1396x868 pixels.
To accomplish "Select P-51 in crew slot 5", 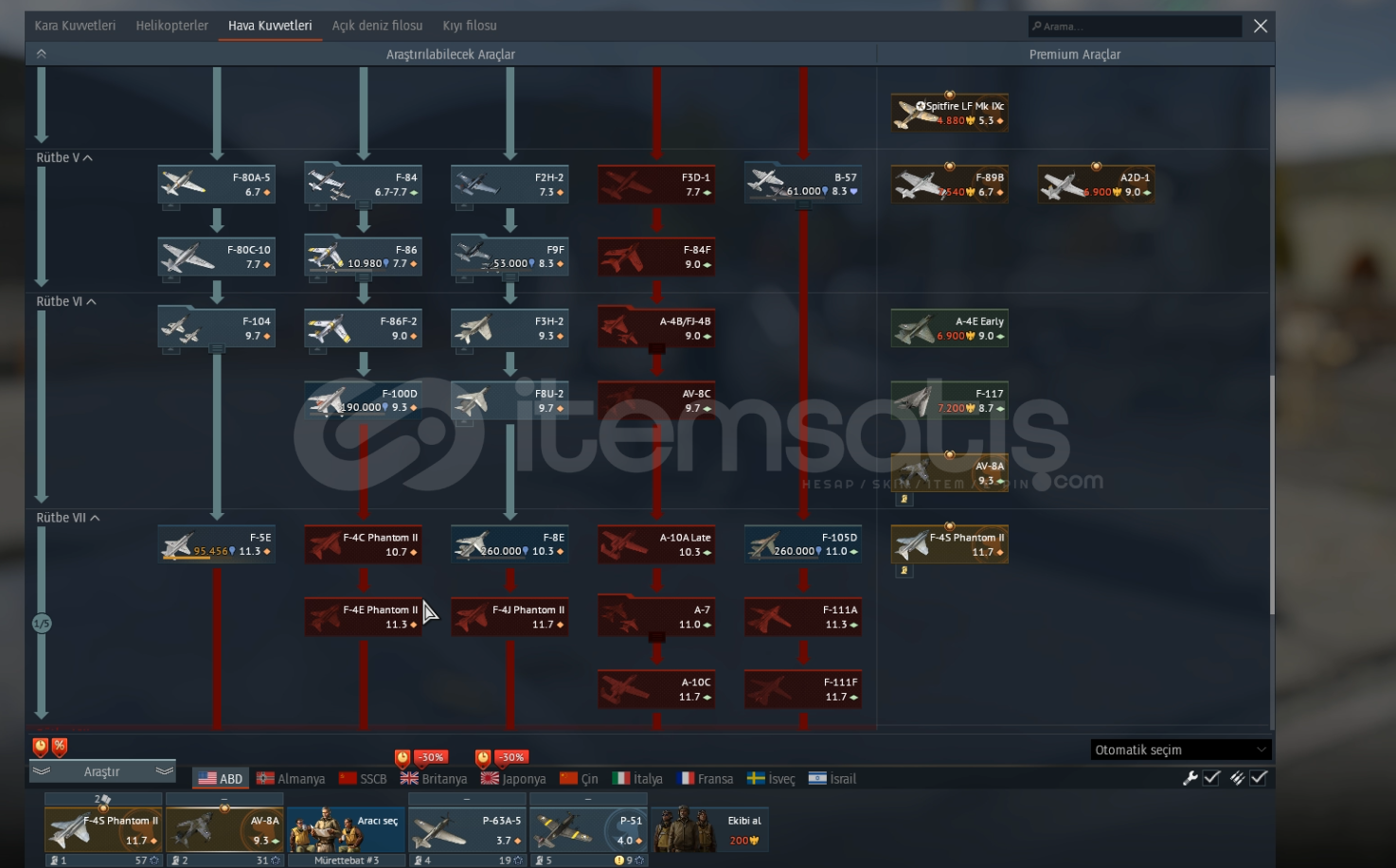I will tap(588, 829).
